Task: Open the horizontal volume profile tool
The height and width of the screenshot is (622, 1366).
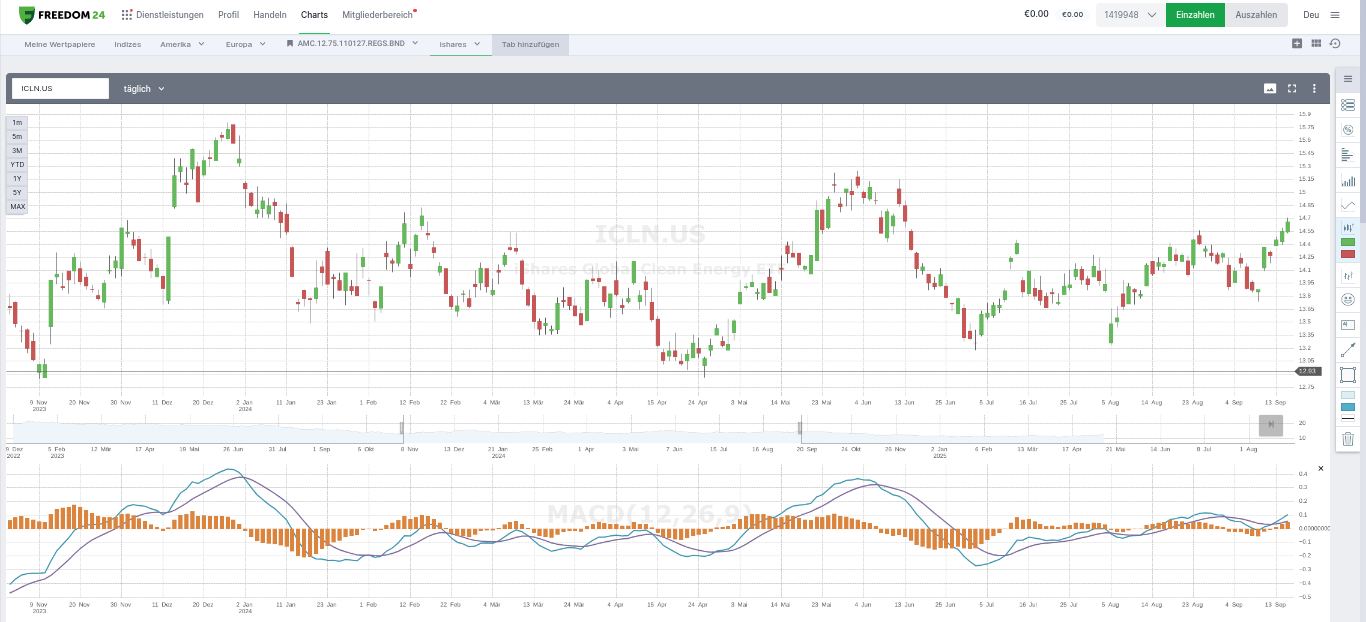Action: [x=1347, y=155]
